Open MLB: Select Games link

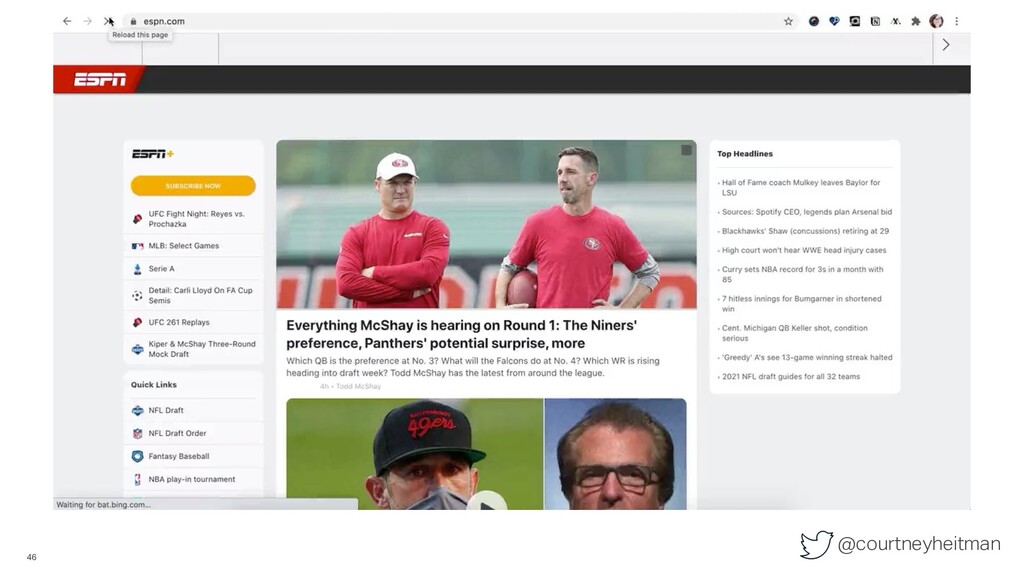tap(184, 246)
